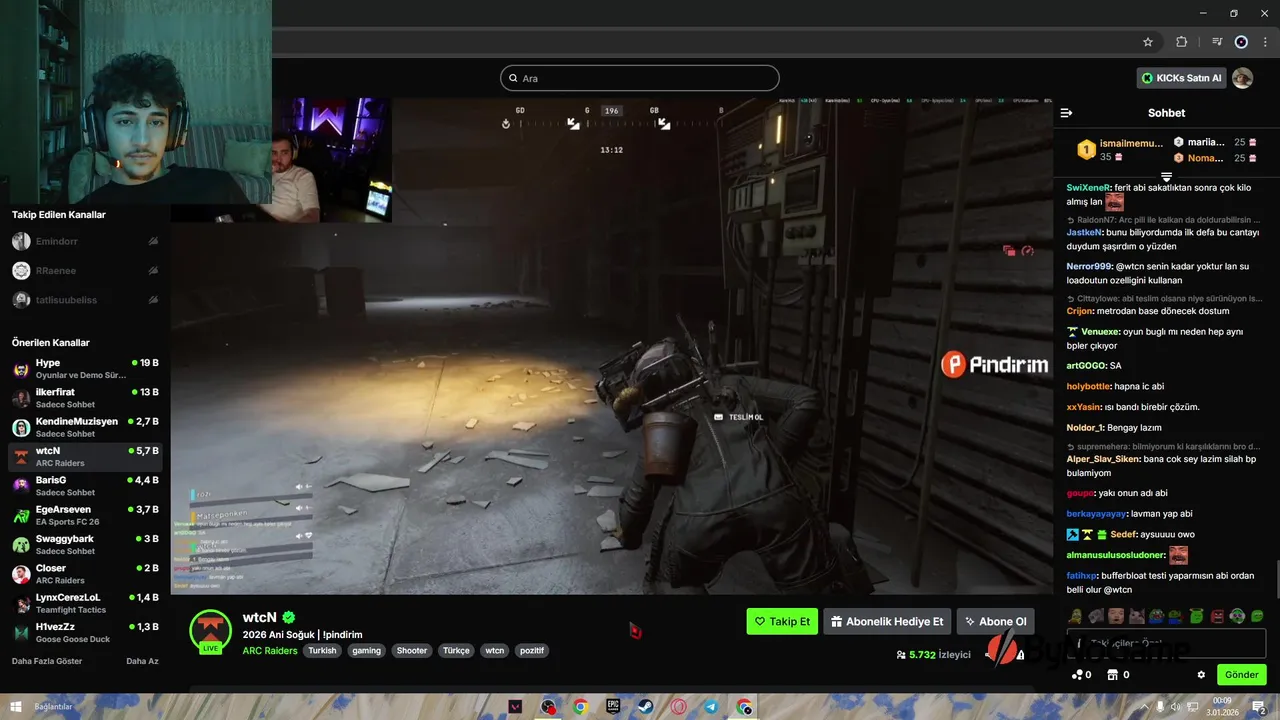Open the ARC Raiders category link
Screen dimensions: 1280x720
coord(270,650)
